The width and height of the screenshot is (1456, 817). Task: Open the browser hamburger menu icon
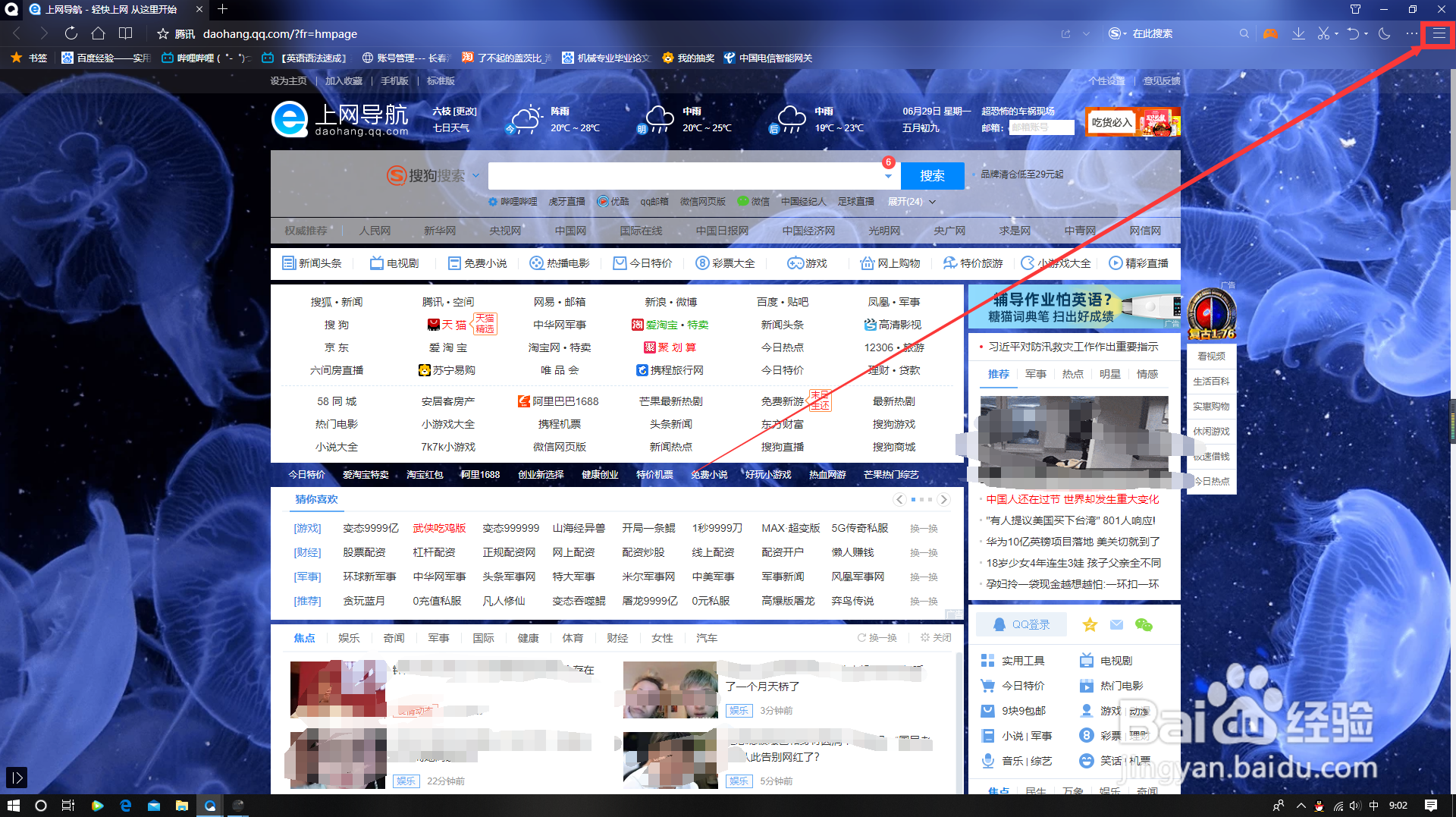click(1438, 33)
